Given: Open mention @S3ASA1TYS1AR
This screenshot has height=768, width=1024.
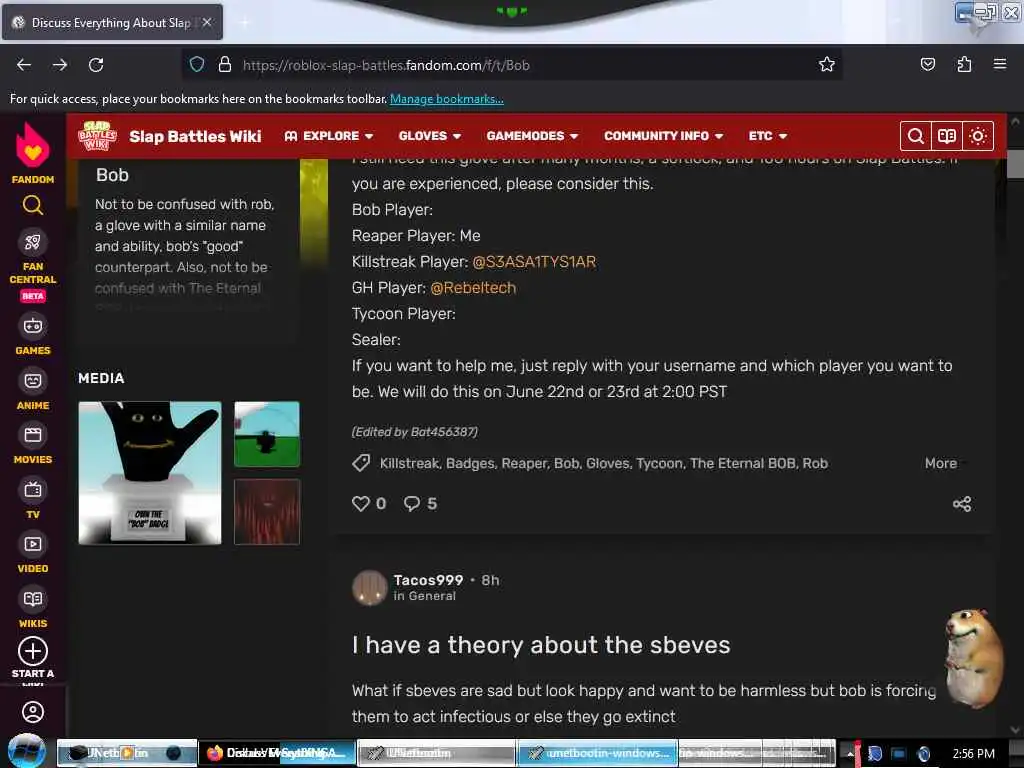Looking at the screenshot, I should [x=534, y=261].
